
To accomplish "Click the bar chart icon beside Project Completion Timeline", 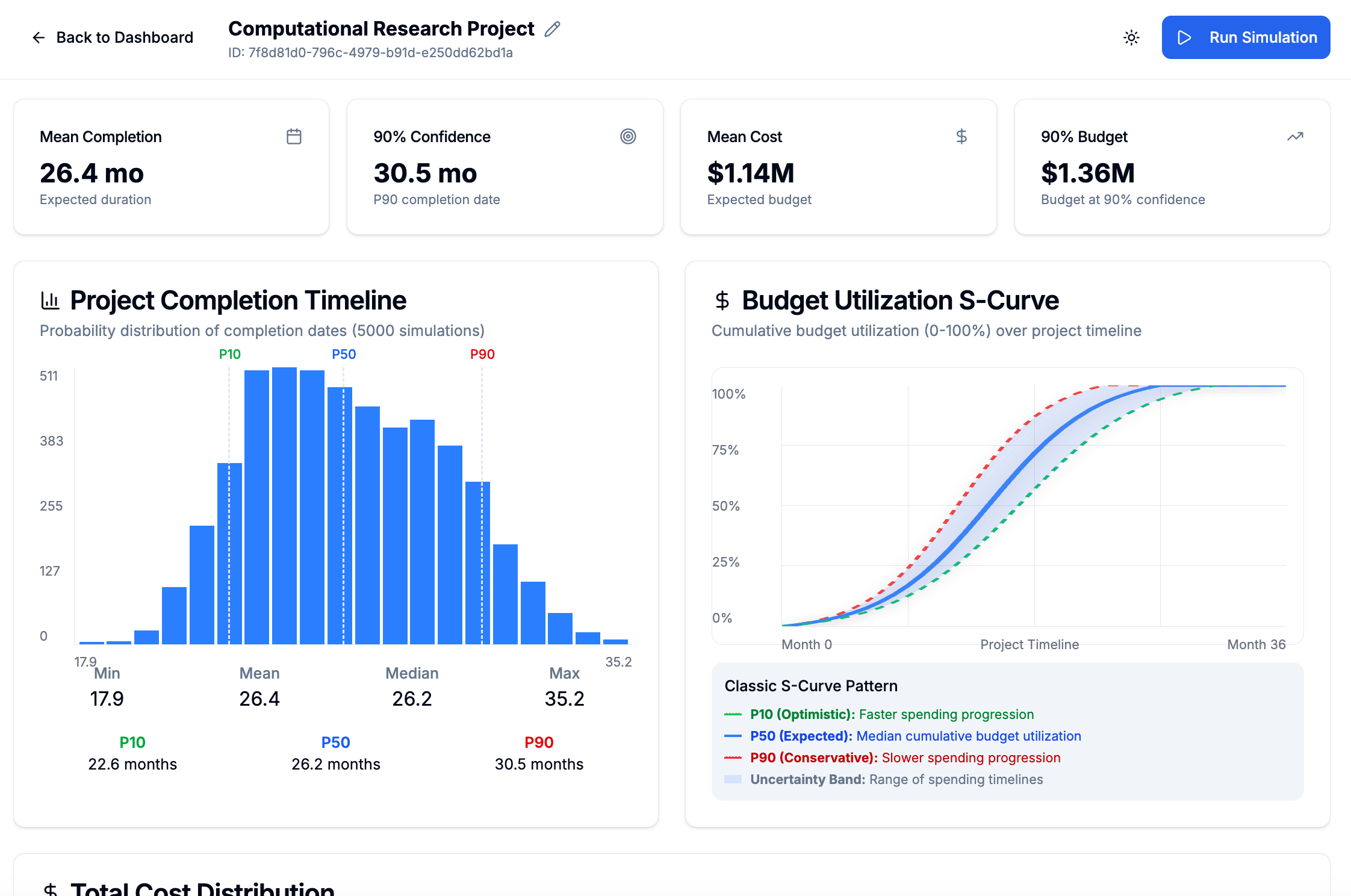I will tap(50, 300).
